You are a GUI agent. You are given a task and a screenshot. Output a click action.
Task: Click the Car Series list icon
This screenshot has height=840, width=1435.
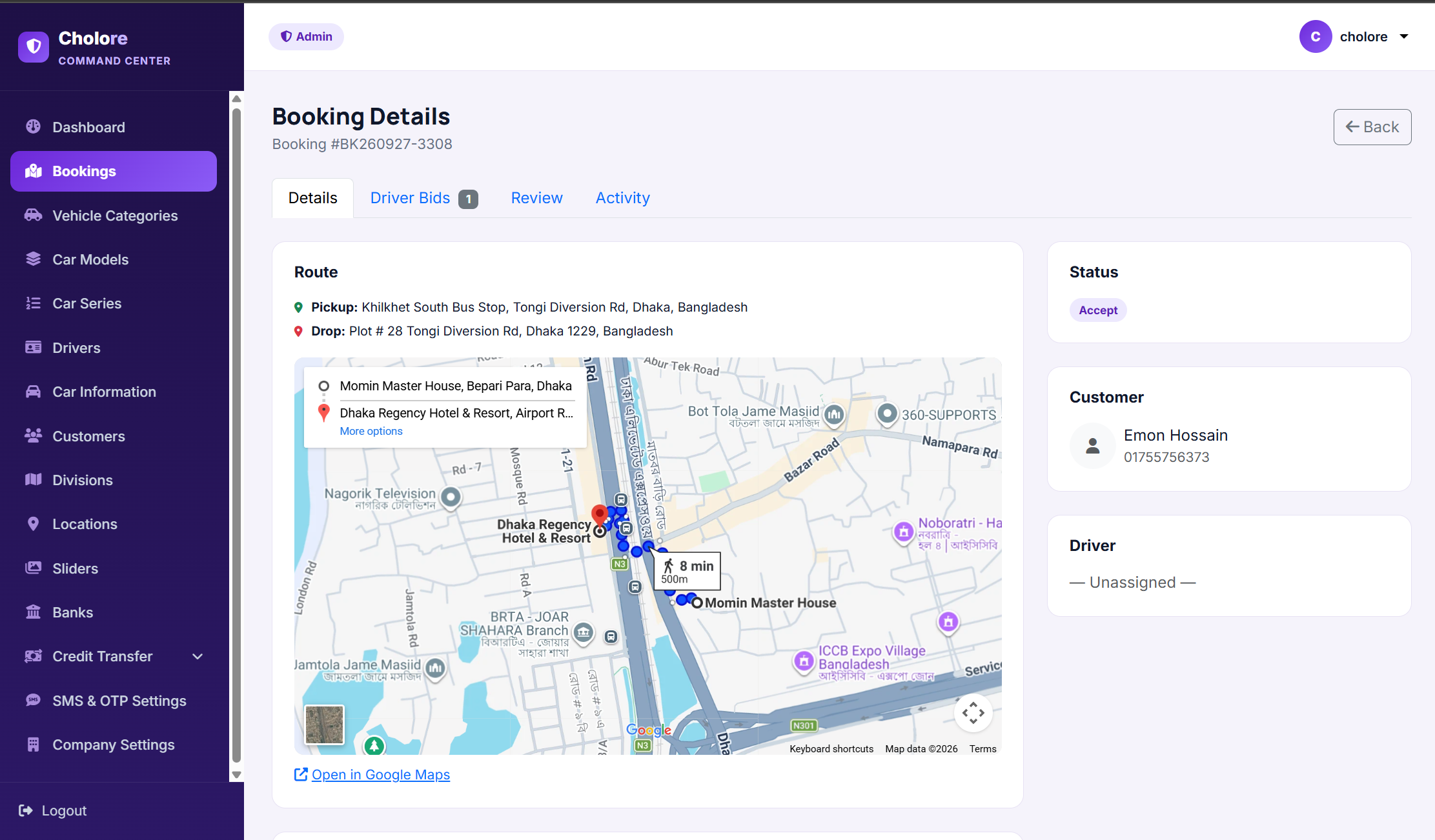click(34, 303)
